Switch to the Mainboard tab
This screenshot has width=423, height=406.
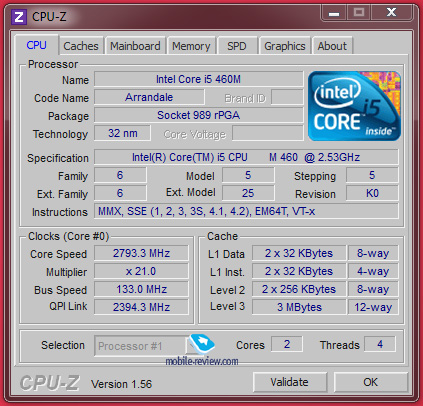point(135,46)
